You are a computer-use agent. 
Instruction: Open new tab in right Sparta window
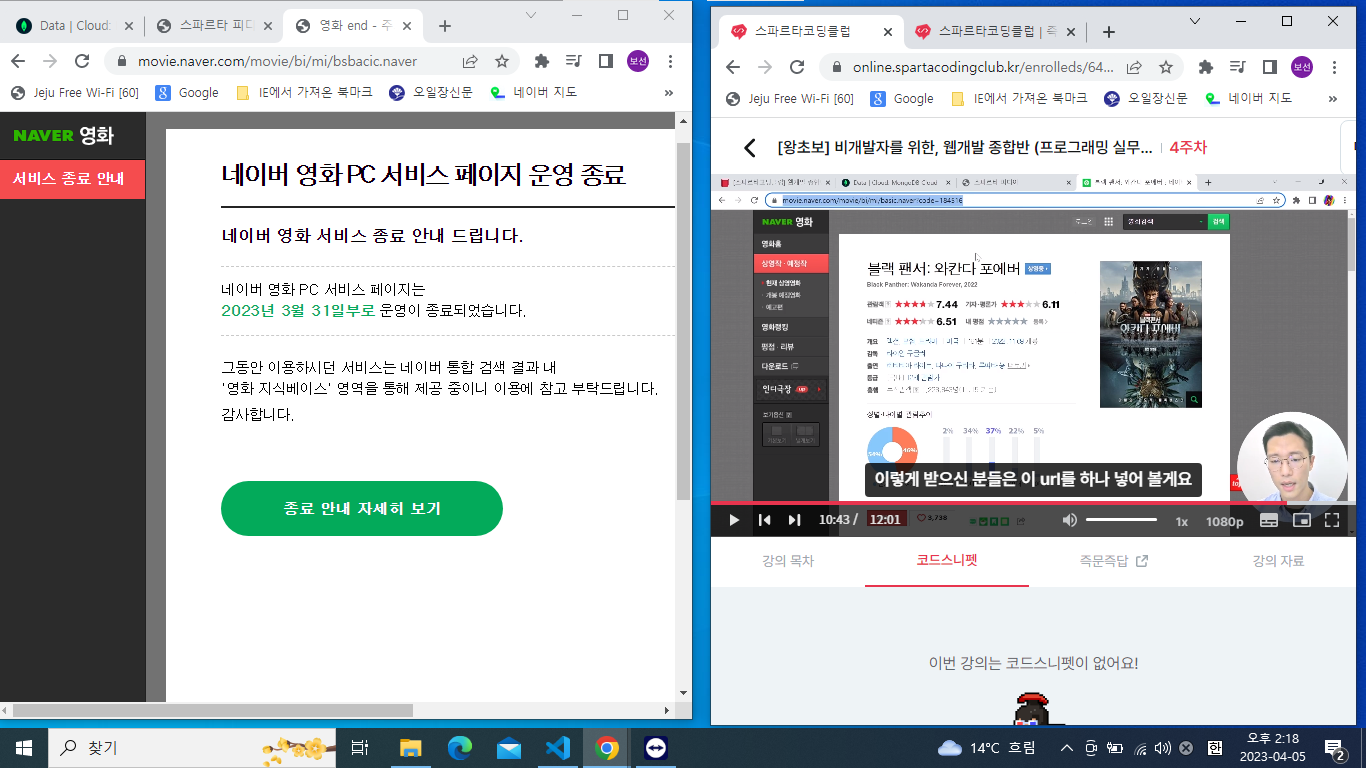[x=1108, y=32]
